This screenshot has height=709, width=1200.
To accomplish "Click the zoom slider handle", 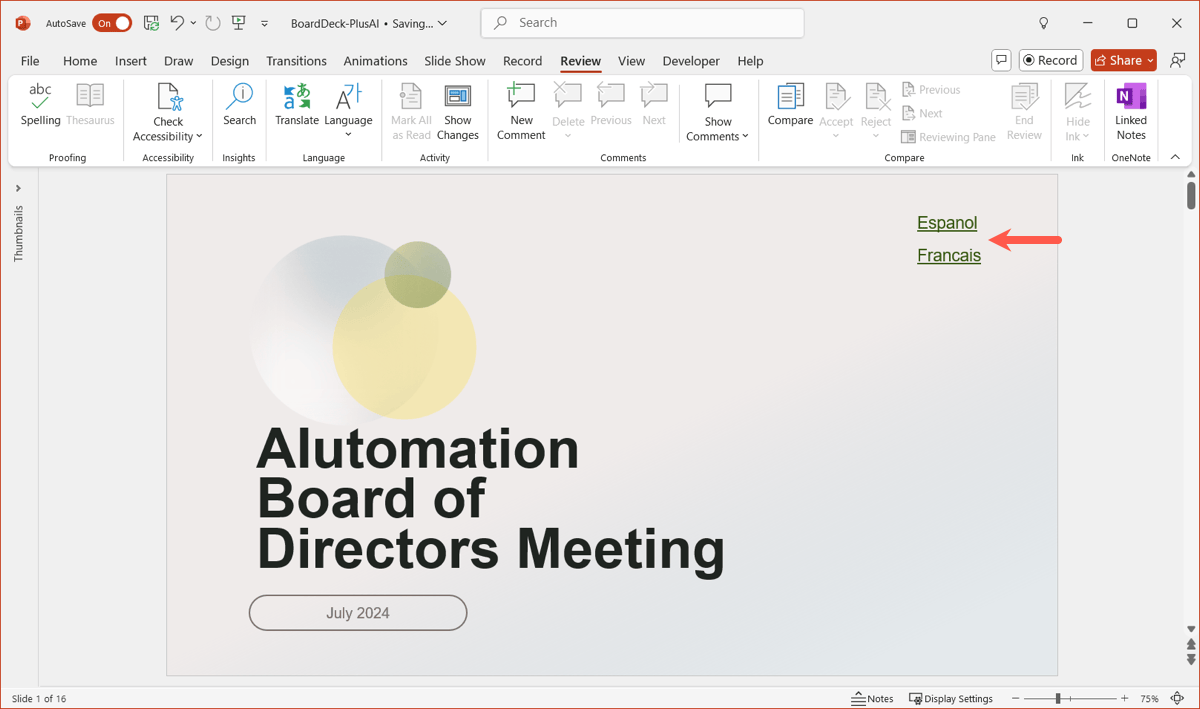I will click(x=1058, y=698).
